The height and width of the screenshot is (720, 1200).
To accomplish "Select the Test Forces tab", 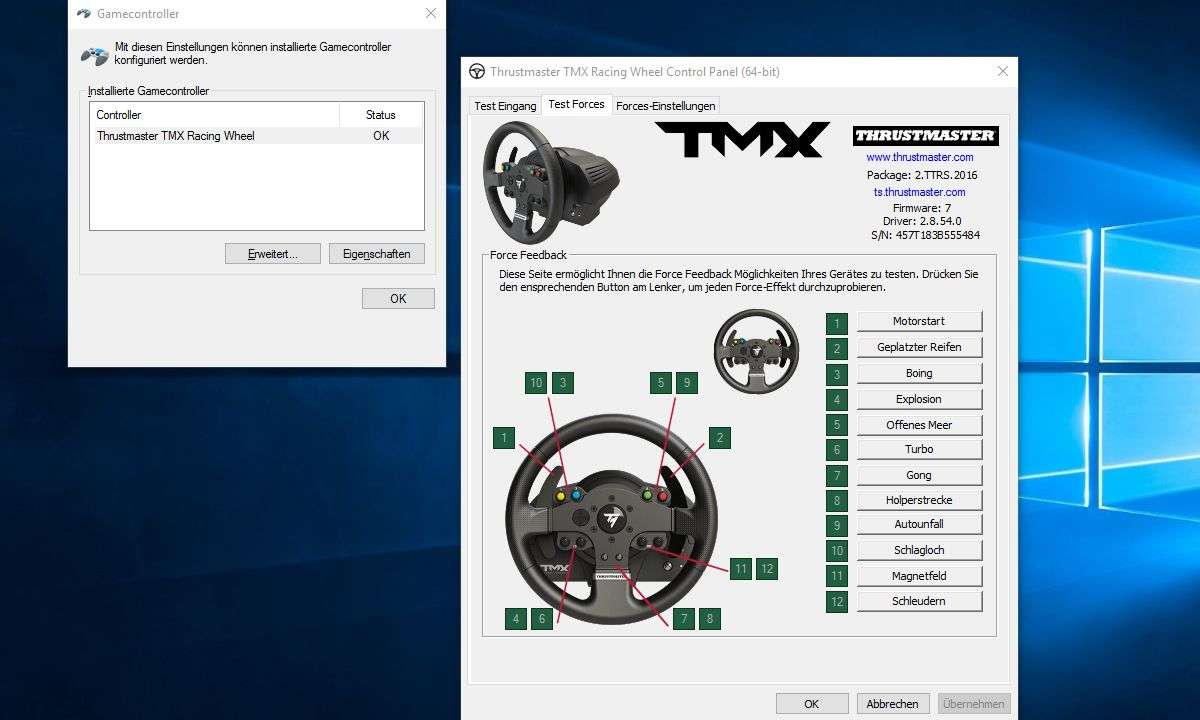I will pos(576,104).
